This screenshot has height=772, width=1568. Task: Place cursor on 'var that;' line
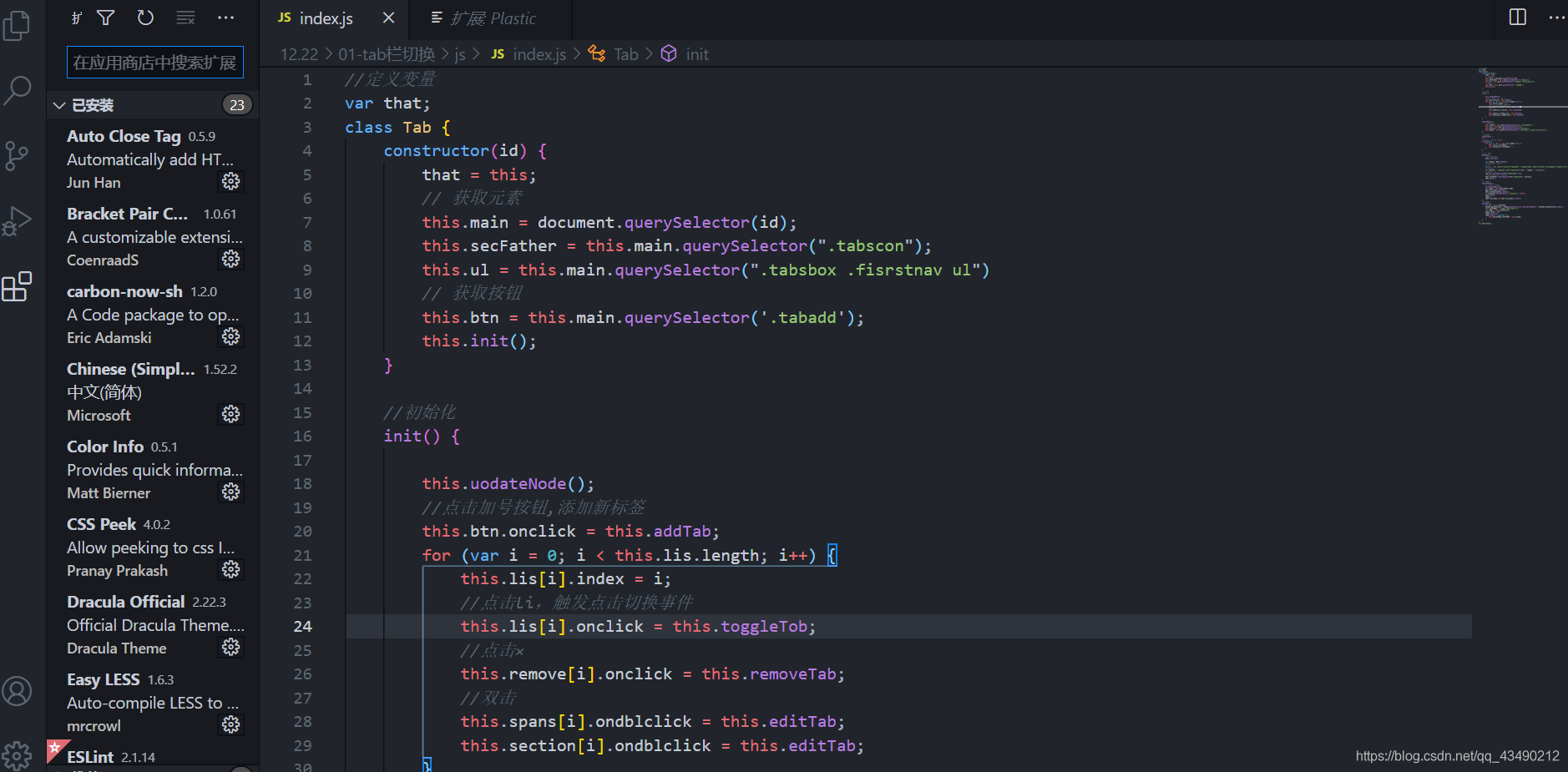point(387,103)
